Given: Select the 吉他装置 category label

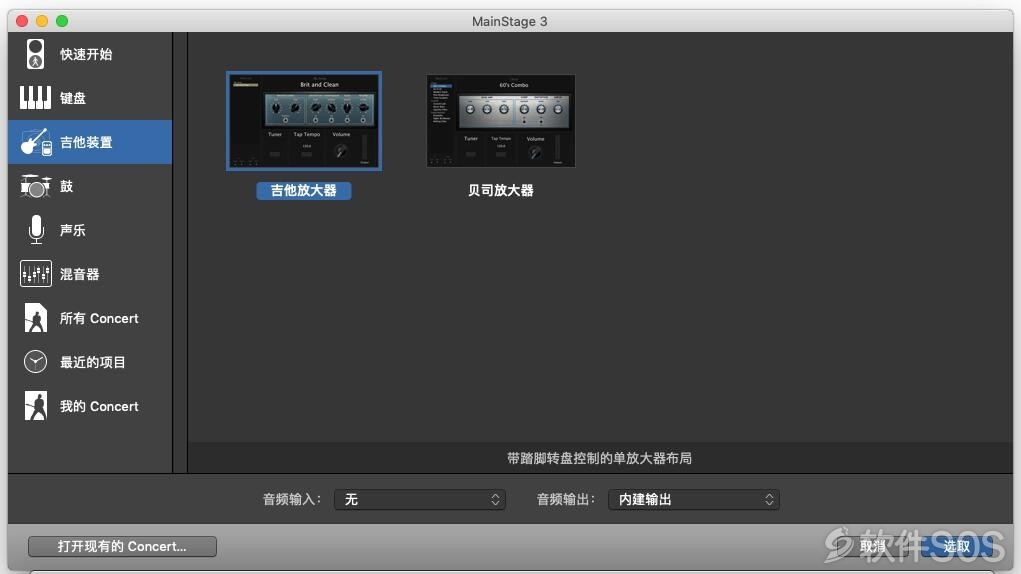Looking at the screenshot, I should click(x=86, y=142).
